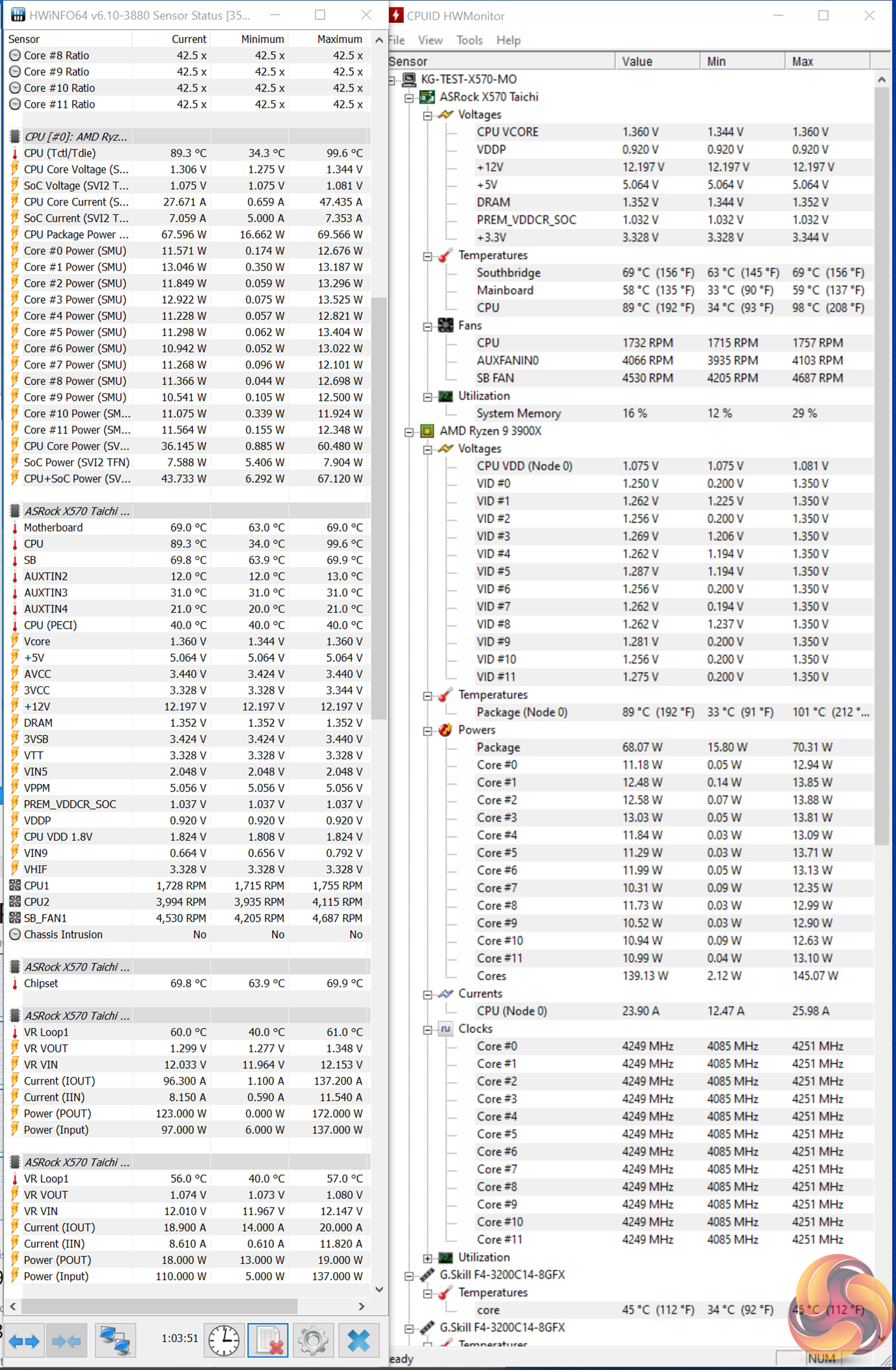Open the networked computers remote icon in HWiNFO

114,1340
